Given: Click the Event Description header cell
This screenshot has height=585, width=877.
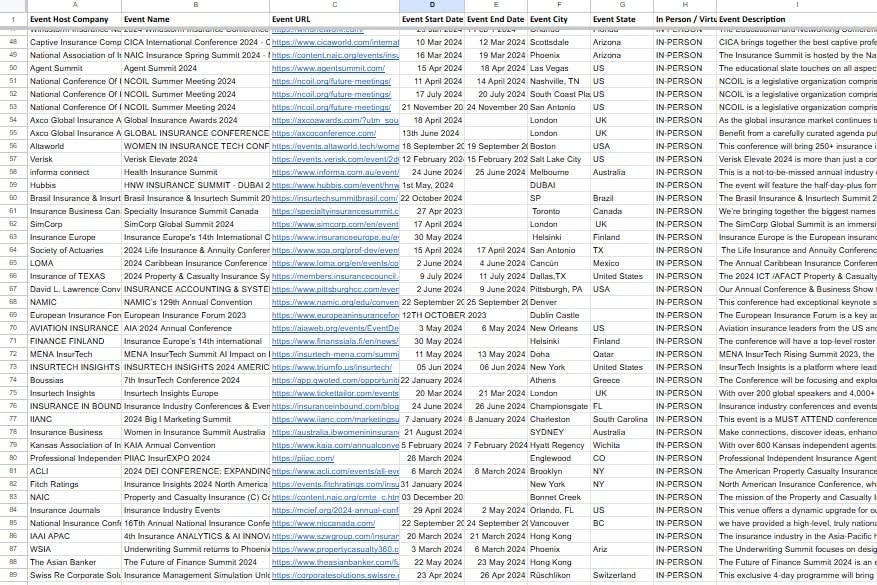Looking at the screenshot, I should [x=796, y=19].
